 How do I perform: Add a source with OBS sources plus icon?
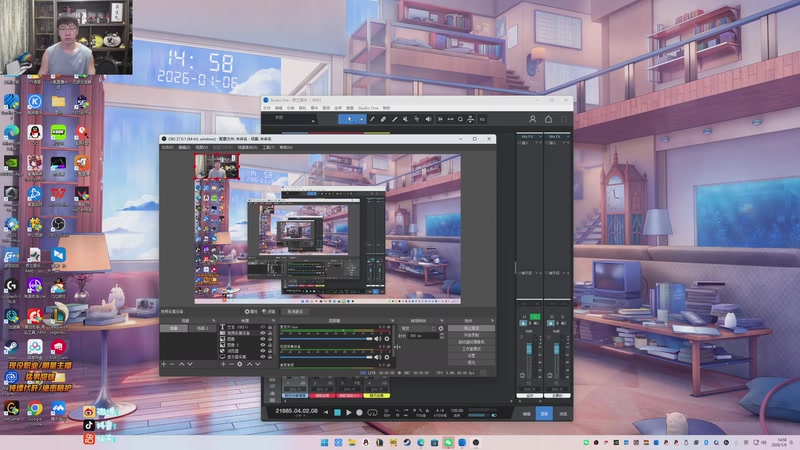click(223, 364)
